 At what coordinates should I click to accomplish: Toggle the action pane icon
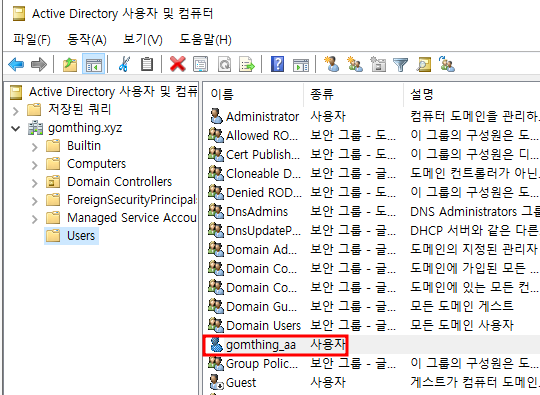click(301, 64)
